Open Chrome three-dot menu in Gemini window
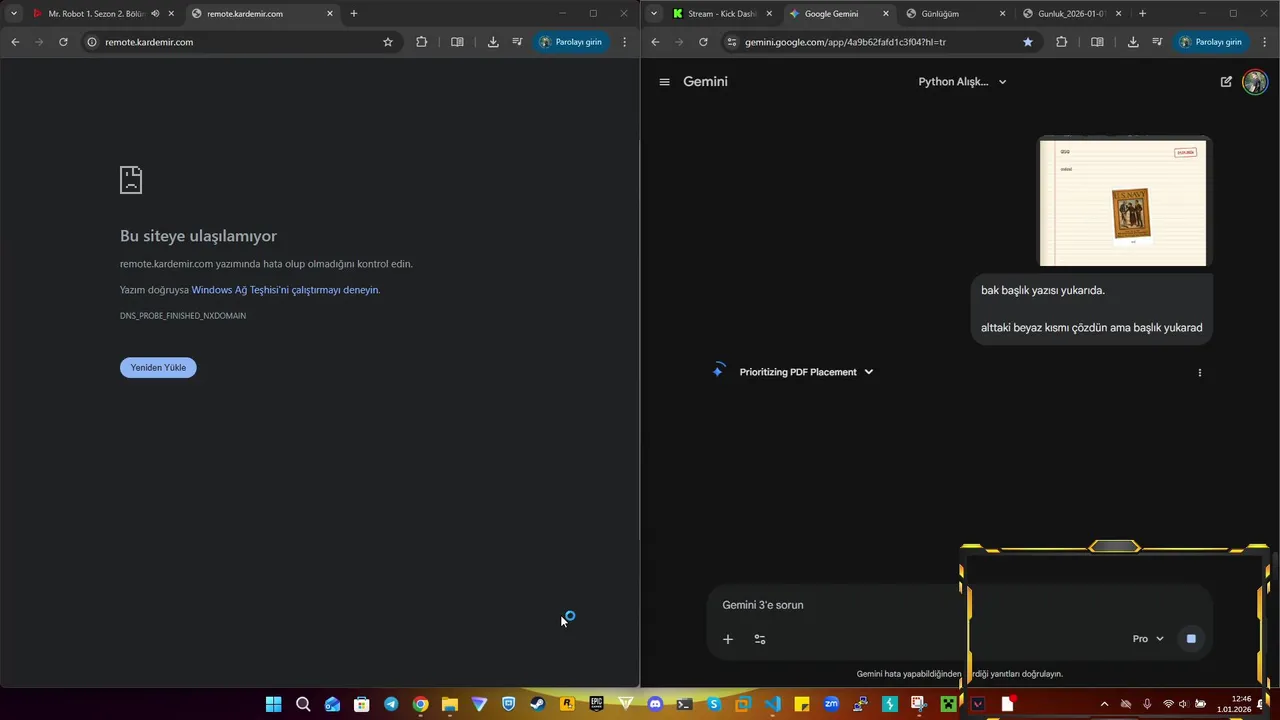The width and height of the screenshot is (1280, 720). pyautogui.click(x=1265, y=42)
